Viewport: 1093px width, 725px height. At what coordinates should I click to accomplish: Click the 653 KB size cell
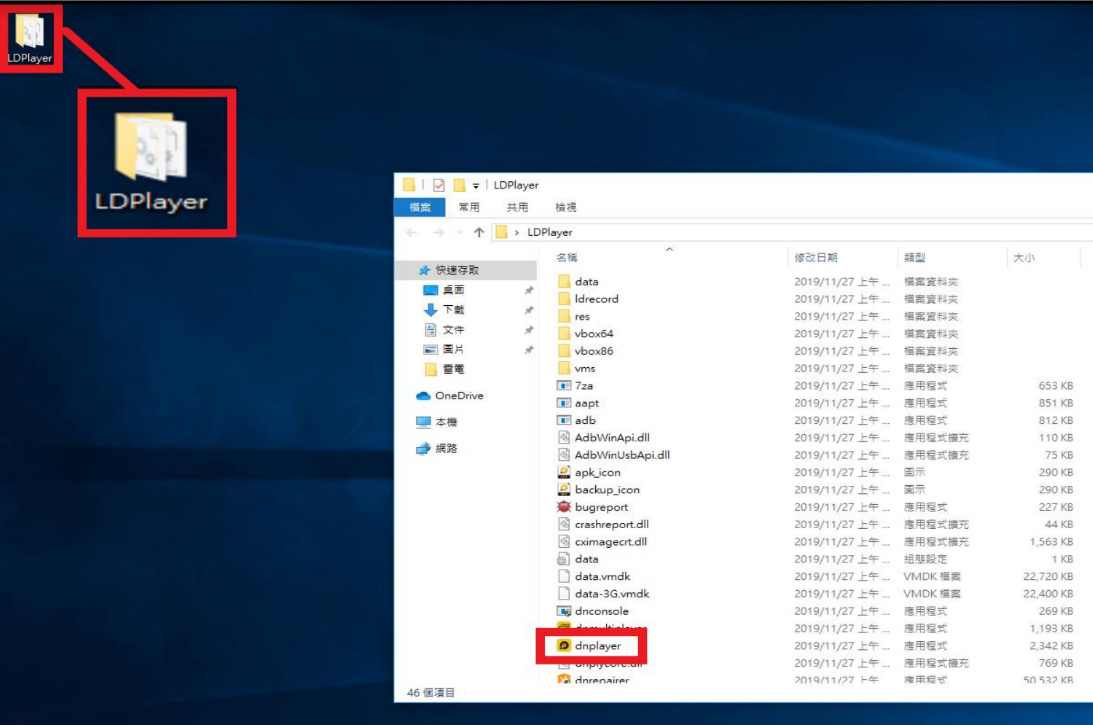coord(1055,386)
